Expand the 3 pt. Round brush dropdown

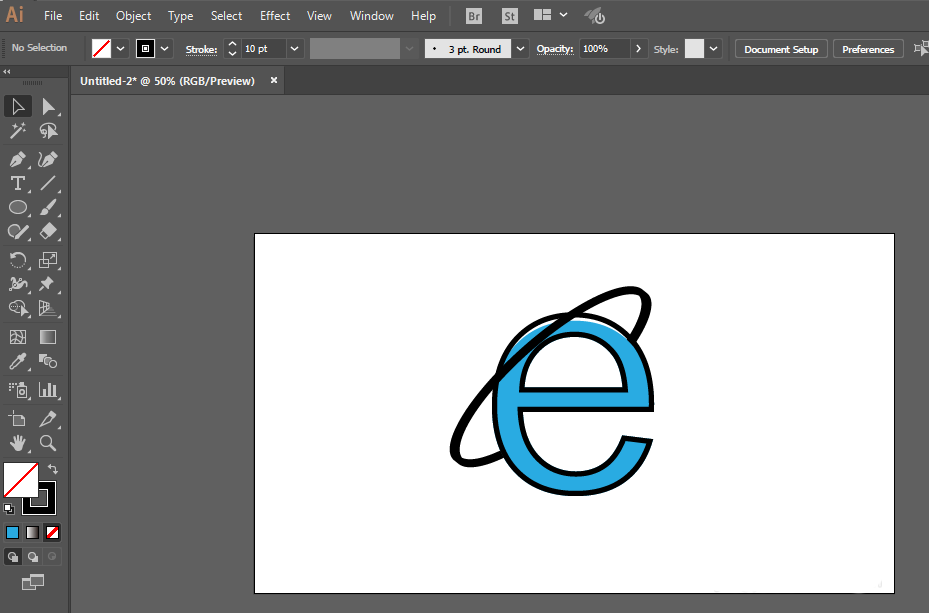(520, 49)
